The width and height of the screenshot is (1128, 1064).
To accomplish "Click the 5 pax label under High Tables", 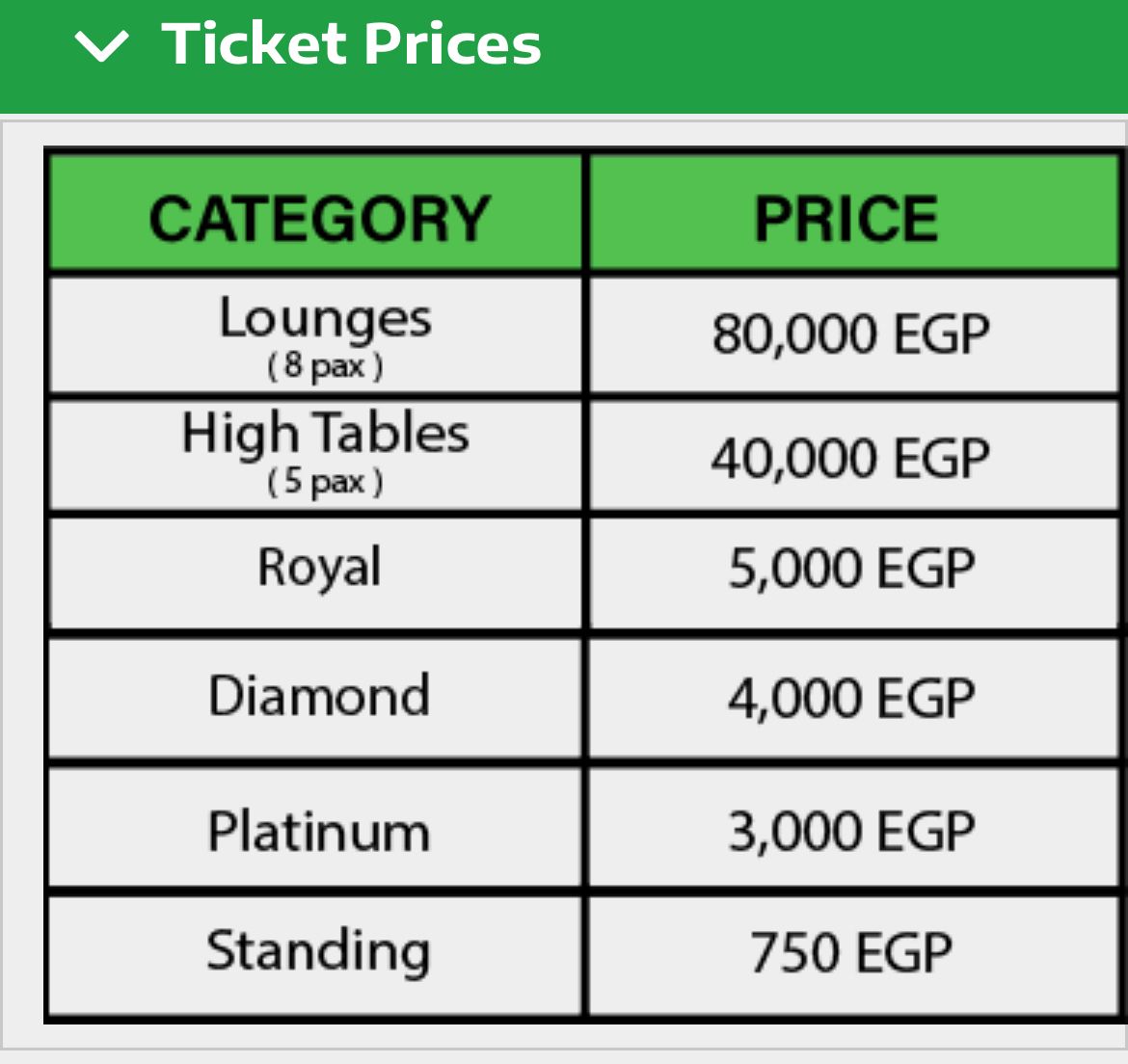I will coord(325,482).
